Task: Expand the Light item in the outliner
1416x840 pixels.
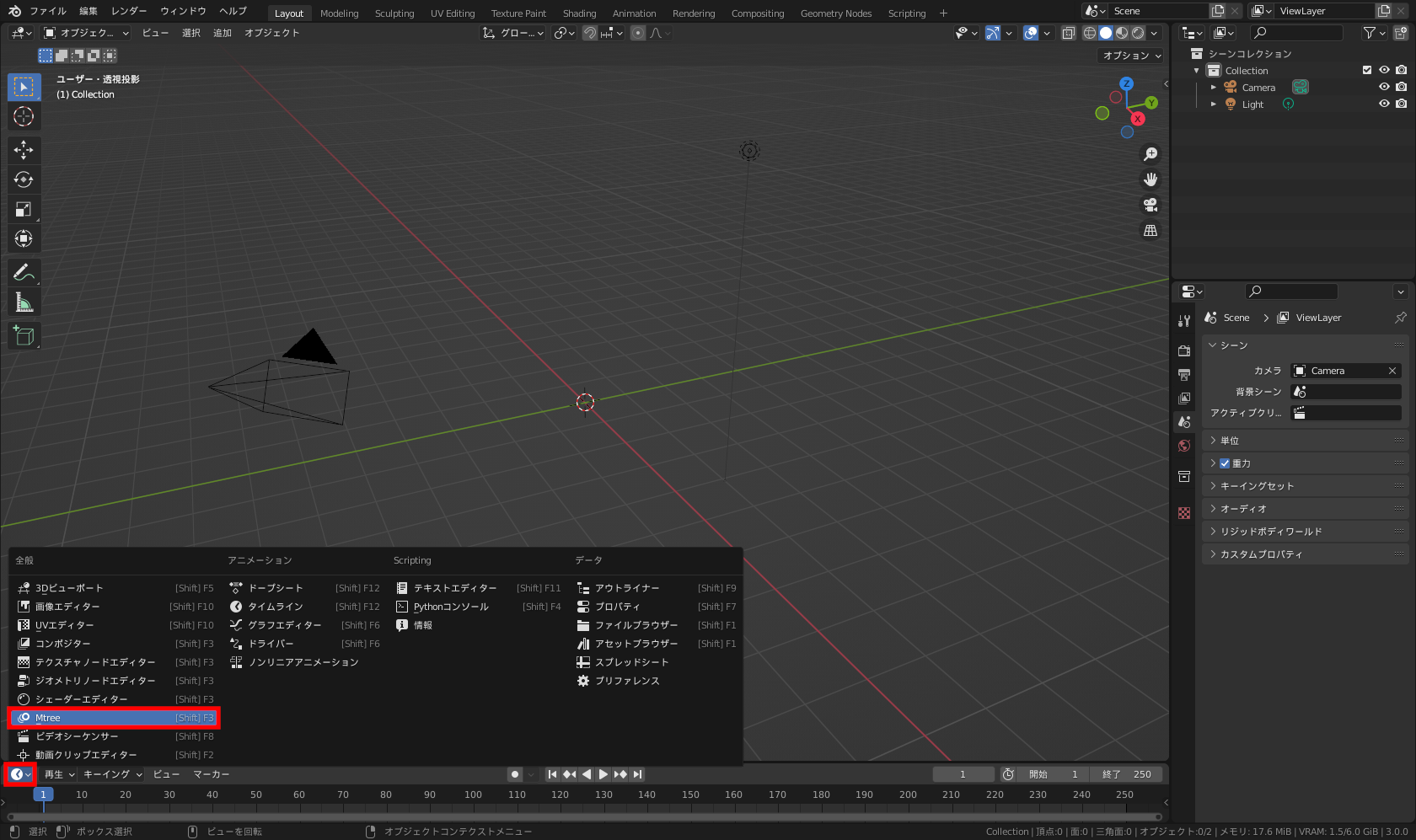Action: (x=1214, y=104)
